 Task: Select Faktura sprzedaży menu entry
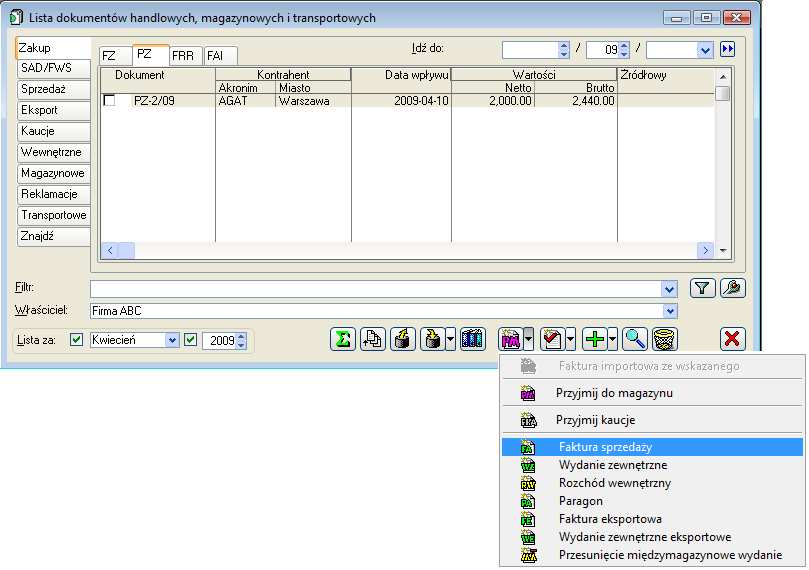click(x=652, y=447)
